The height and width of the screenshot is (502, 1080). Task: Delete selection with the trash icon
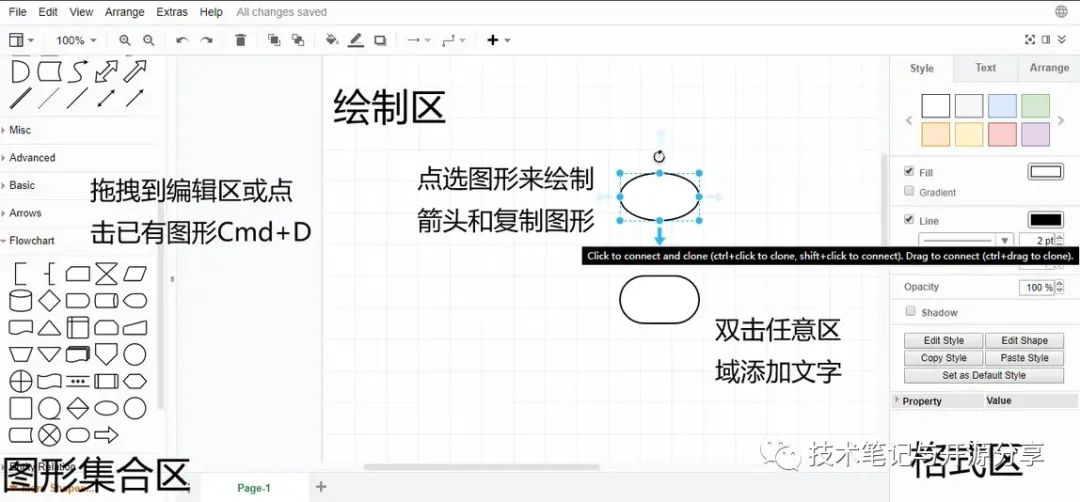point(240,41)
